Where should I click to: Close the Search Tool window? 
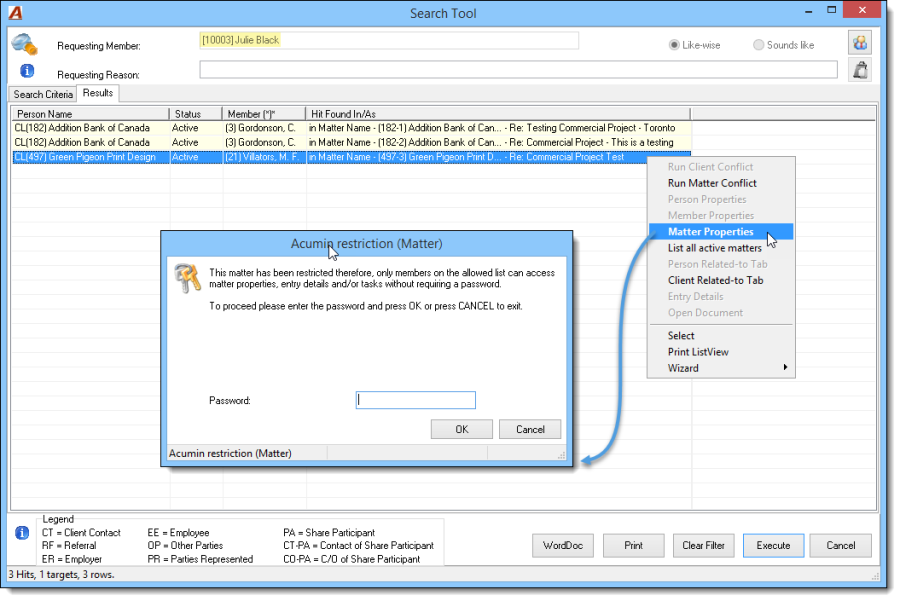click(862, 10)
